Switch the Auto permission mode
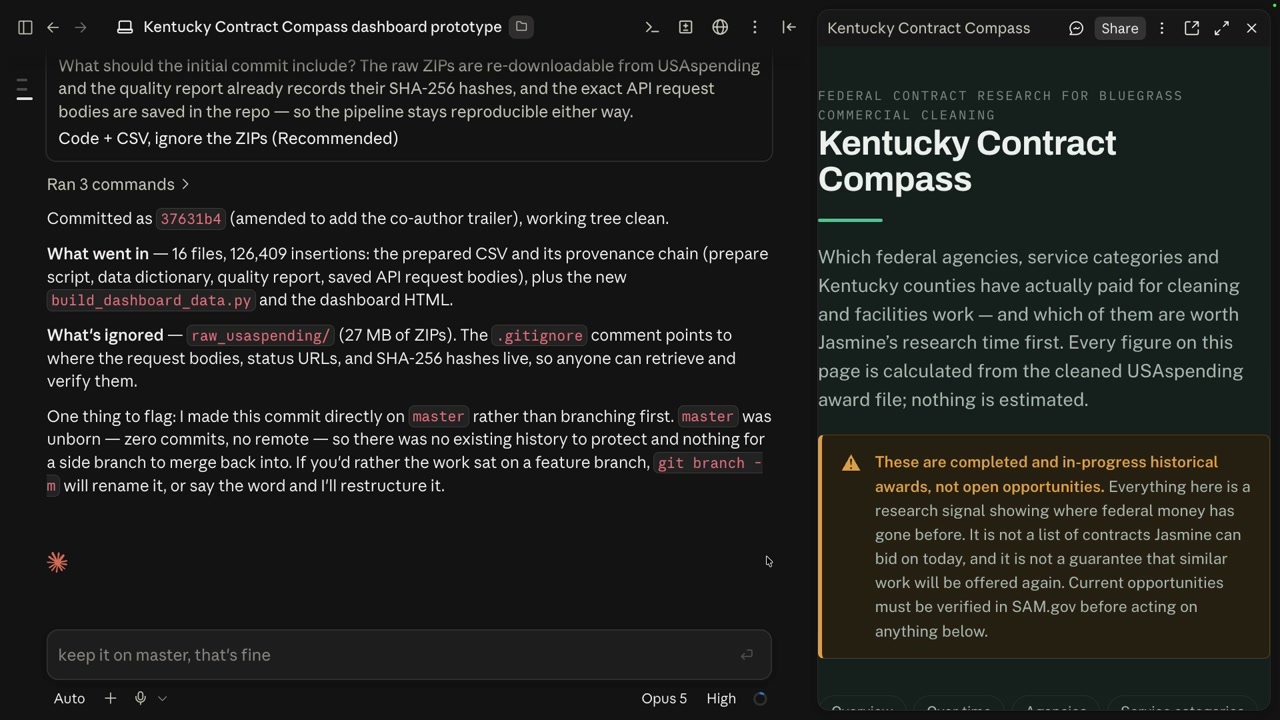Viewport: 1280px width, 720px height. (69, 698)
